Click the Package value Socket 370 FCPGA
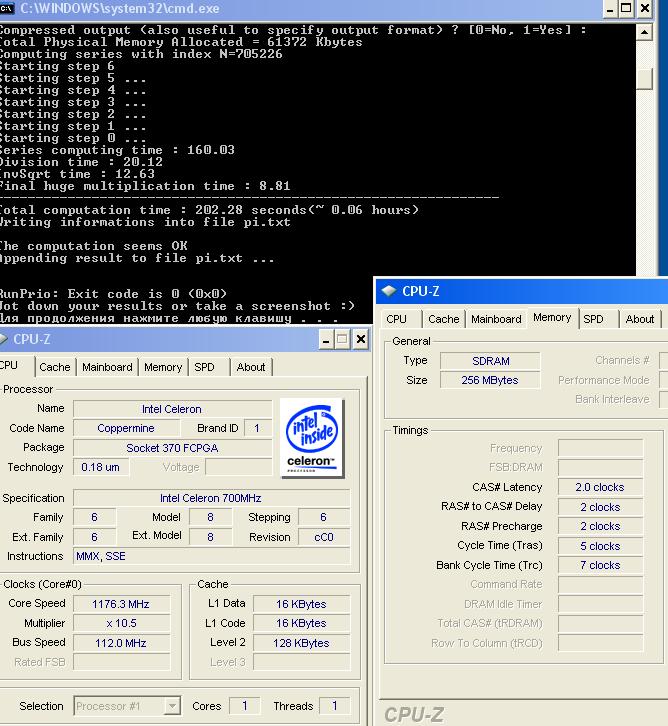Screen dimensions: 668x726 (172, 448)
